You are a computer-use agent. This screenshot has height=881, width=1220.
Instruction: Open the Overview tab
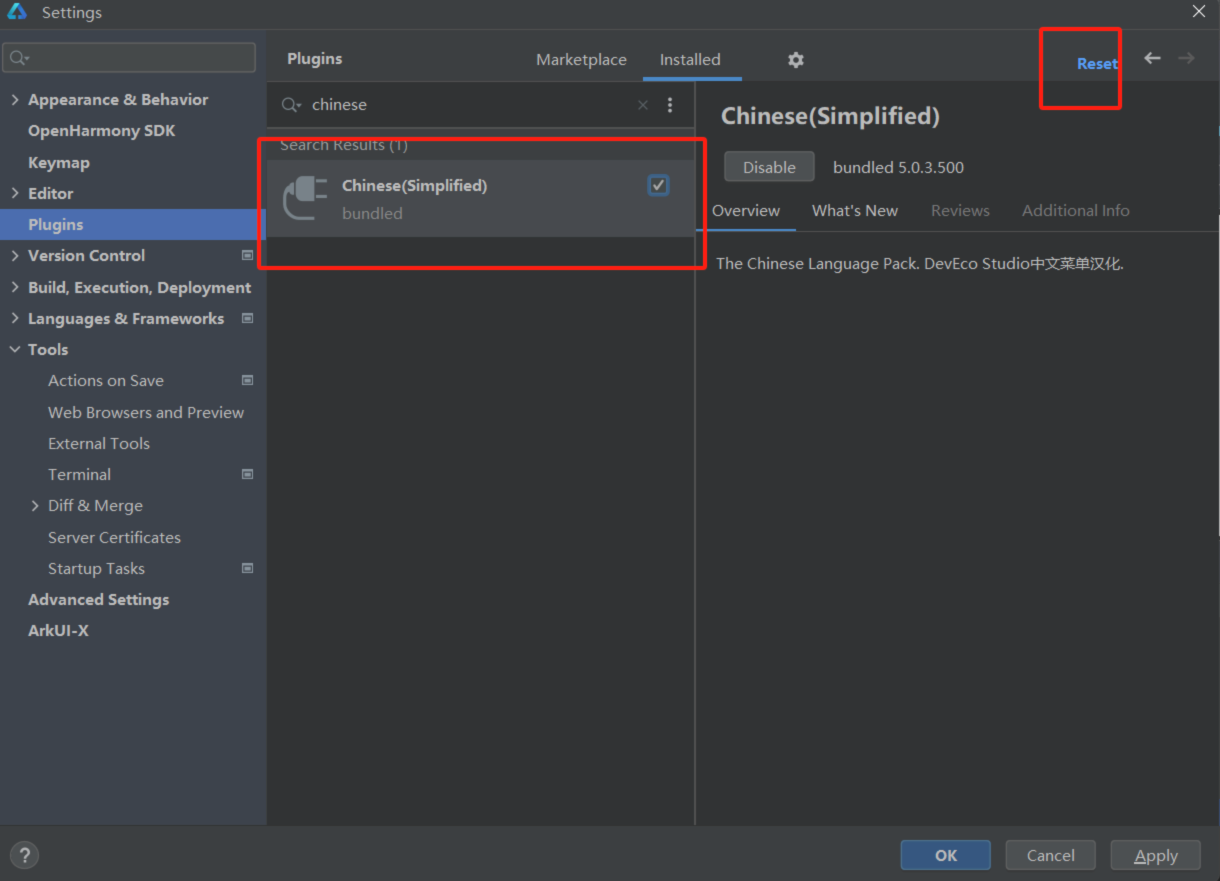click(x=746, y=211)
